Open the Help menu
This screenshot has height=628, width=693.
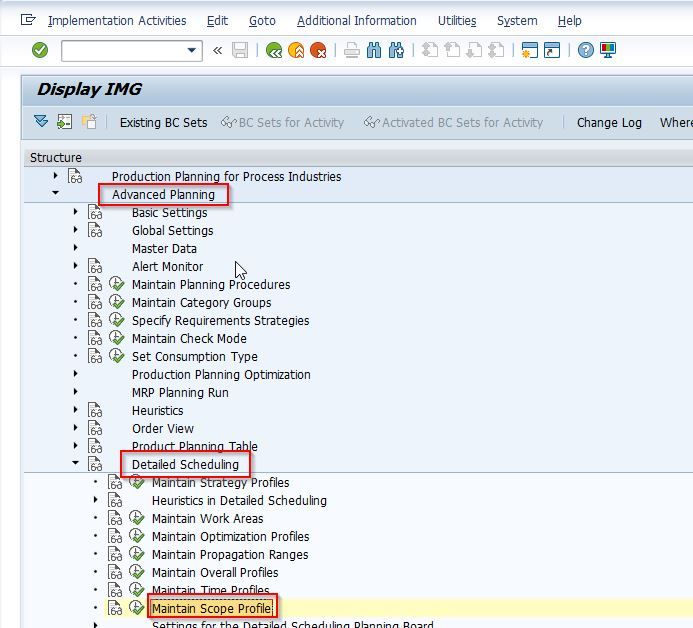(x=569, y=20)
